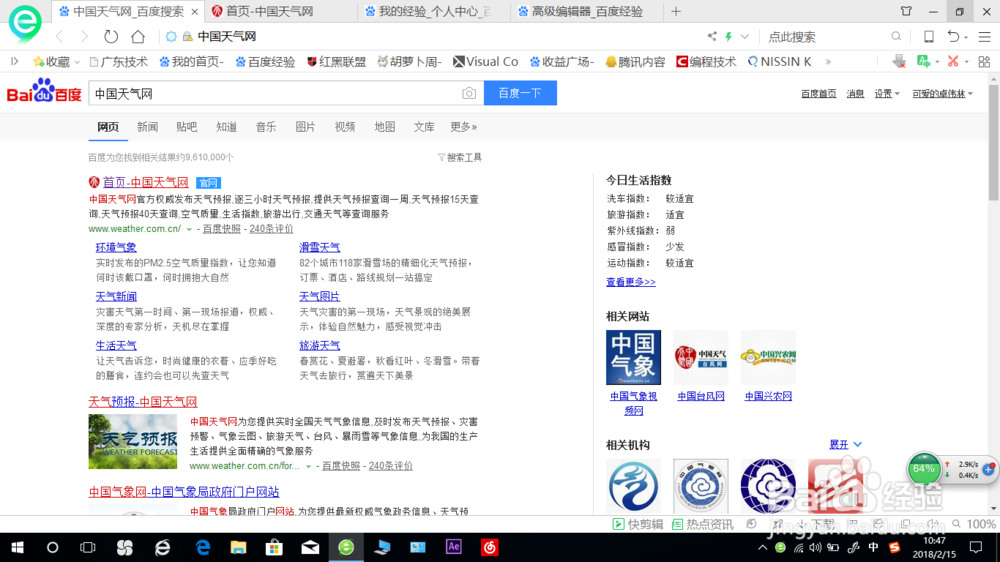Click 查看更多>> under life index
Image resolution: width=1000 pixels, height=562 pixels.
(631, 282)
